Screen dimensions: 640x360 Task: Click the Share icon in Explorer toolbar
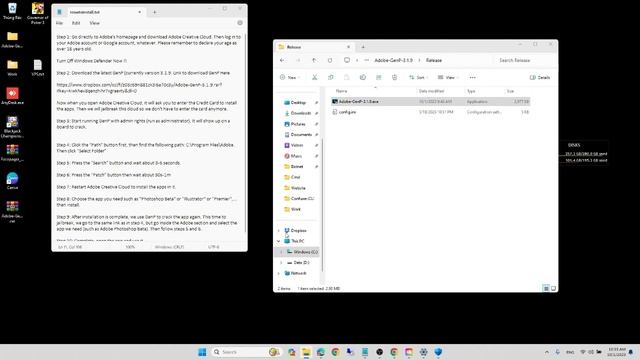coord(378,77)
